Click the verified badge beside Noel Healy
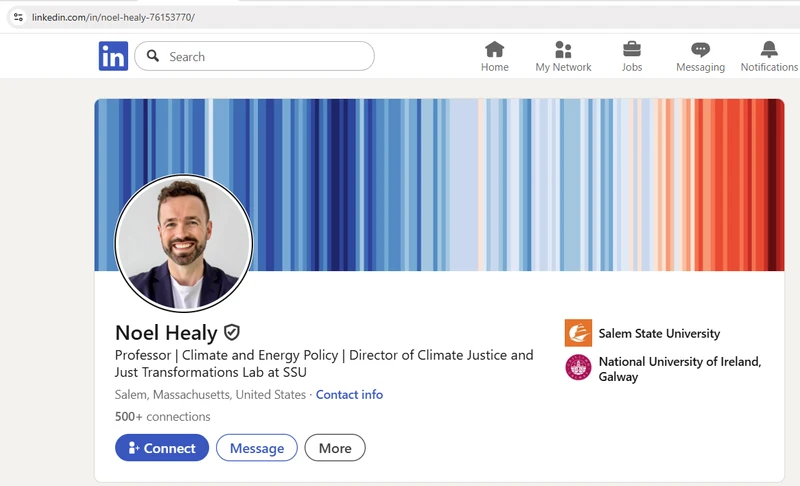The height and width of the screenshot is (486, 800). (x=232, y=333)
